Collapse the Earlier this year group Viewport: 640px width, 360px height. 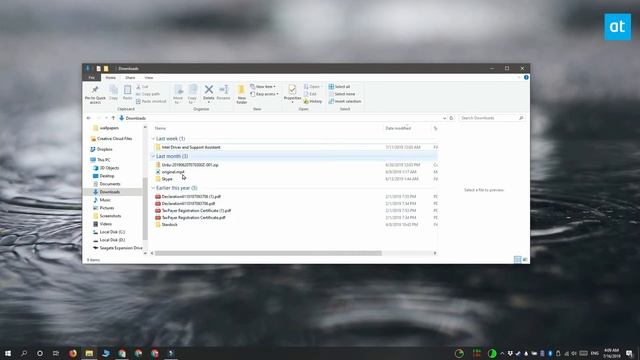point(153,188)
